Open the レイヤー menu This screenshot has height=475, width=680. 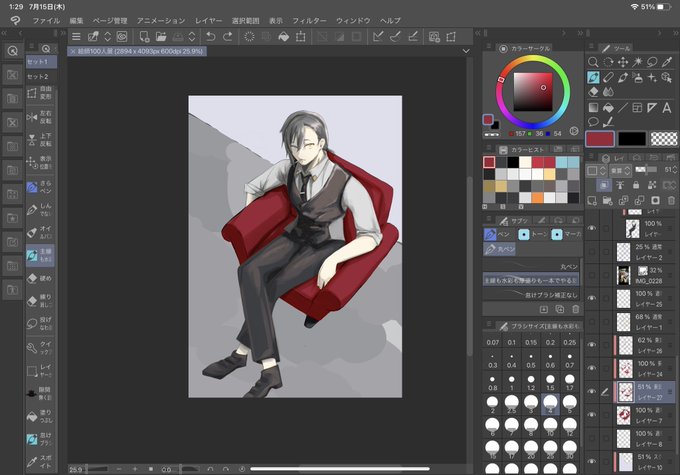click(x=208, y=20)
